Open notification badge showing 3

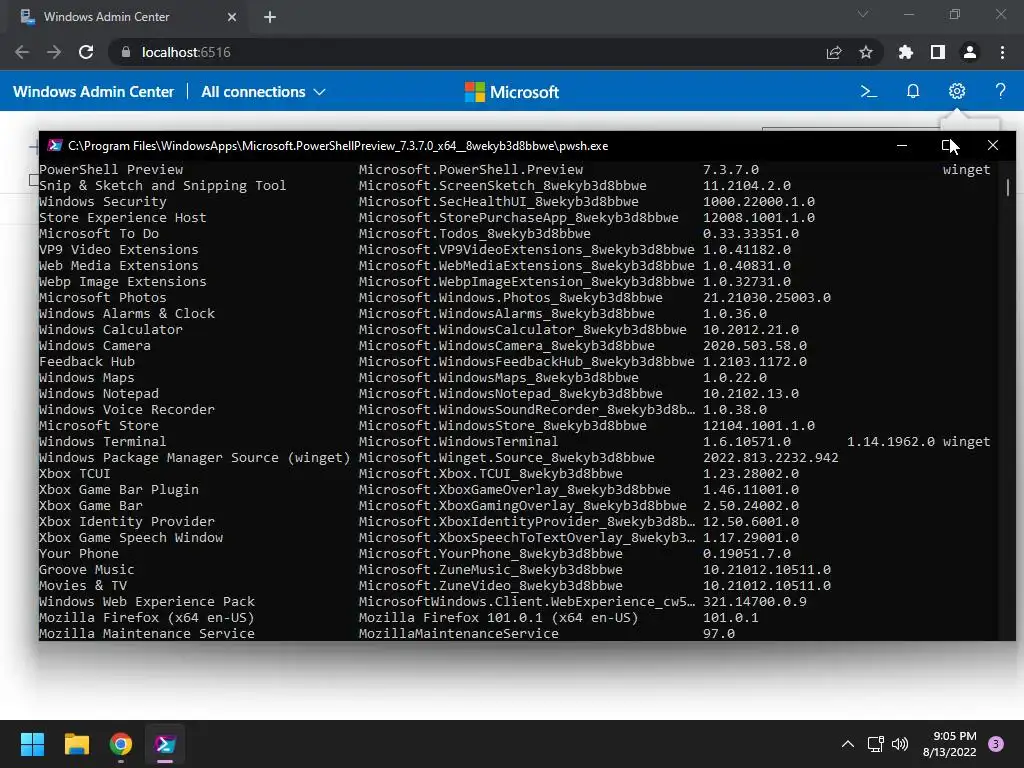click(x=996, y=744)
